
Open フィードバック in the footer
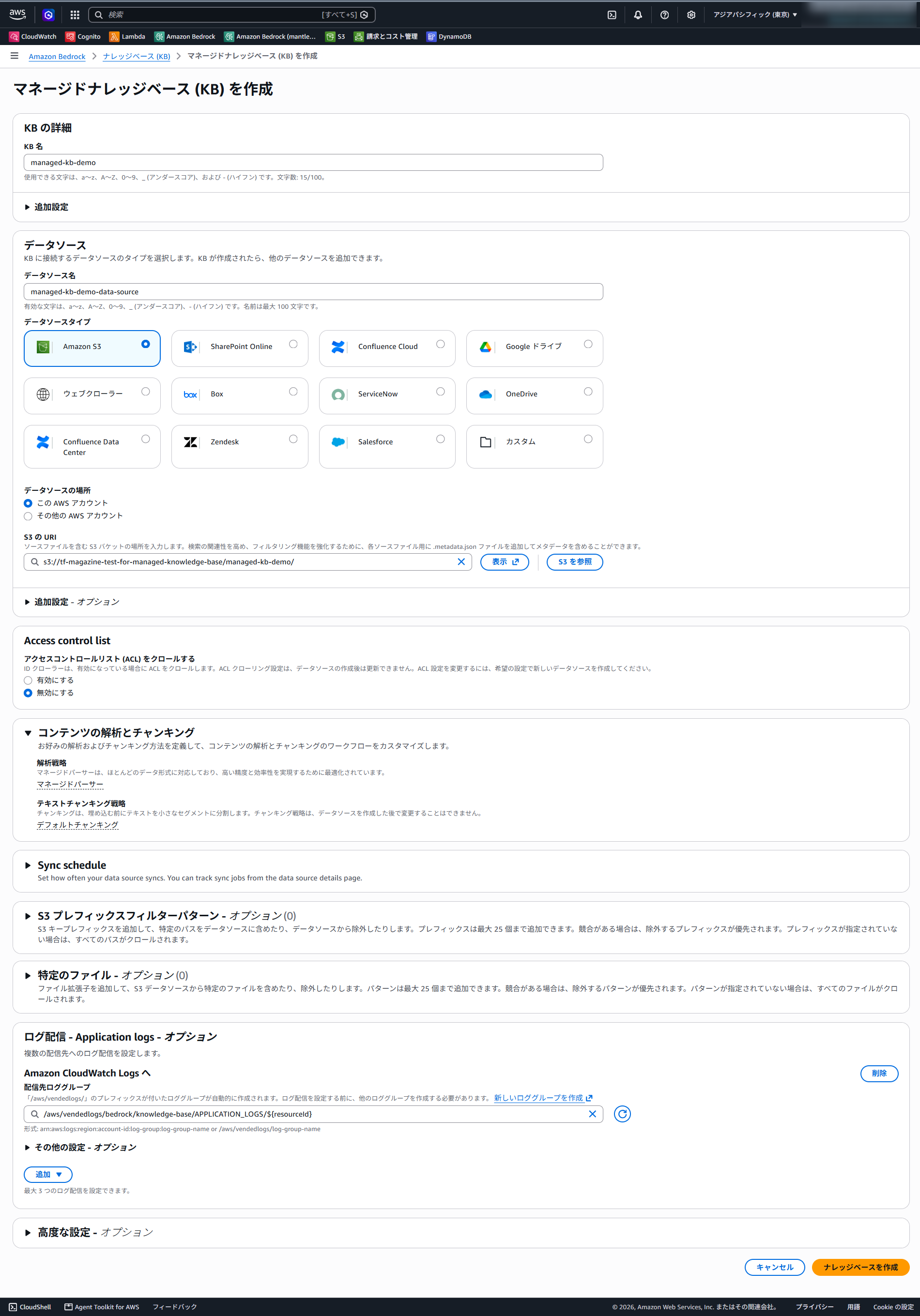point(174,1307)
